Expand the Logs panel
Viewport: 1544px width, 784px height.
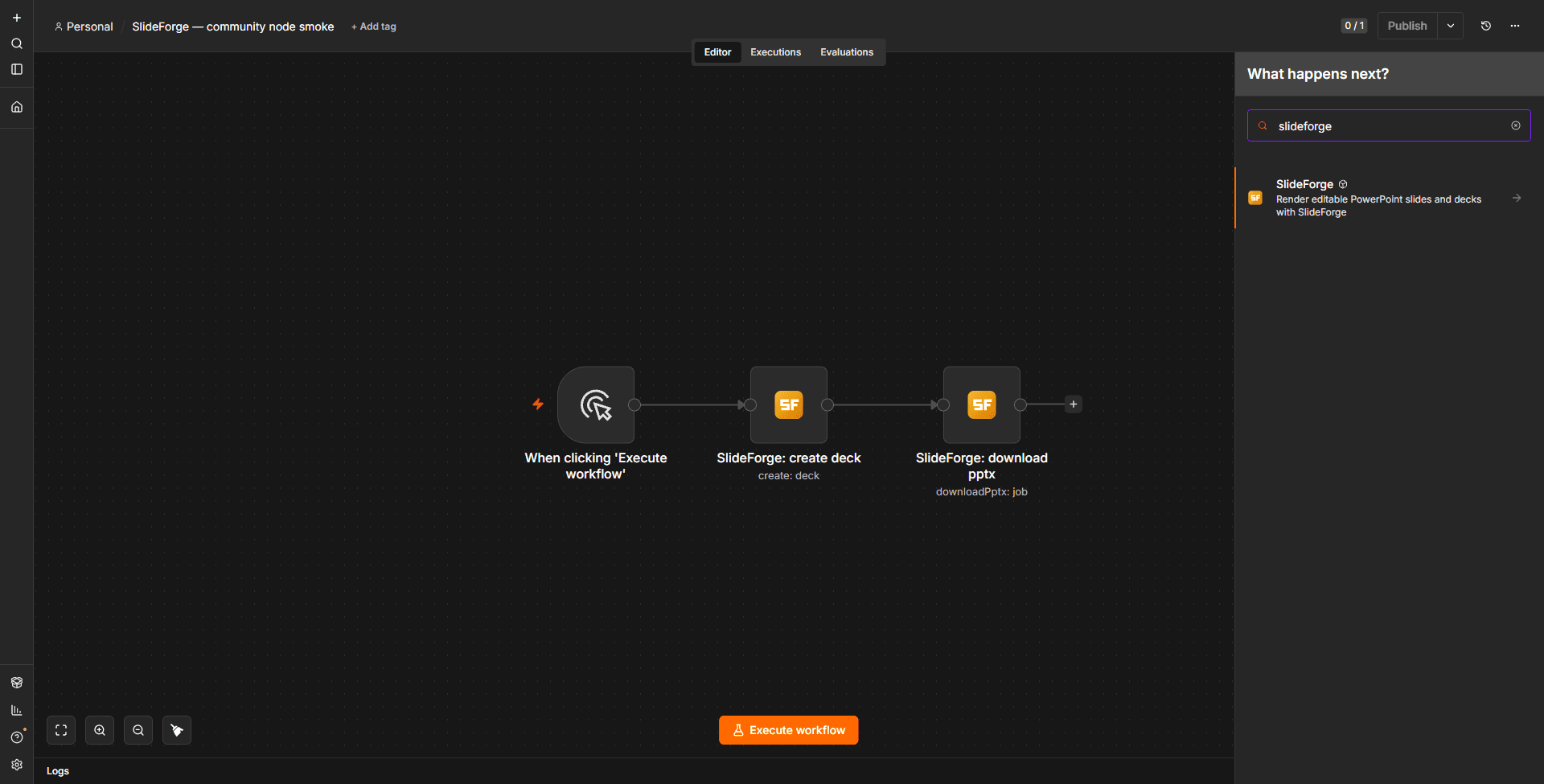[x=58, y=771]
